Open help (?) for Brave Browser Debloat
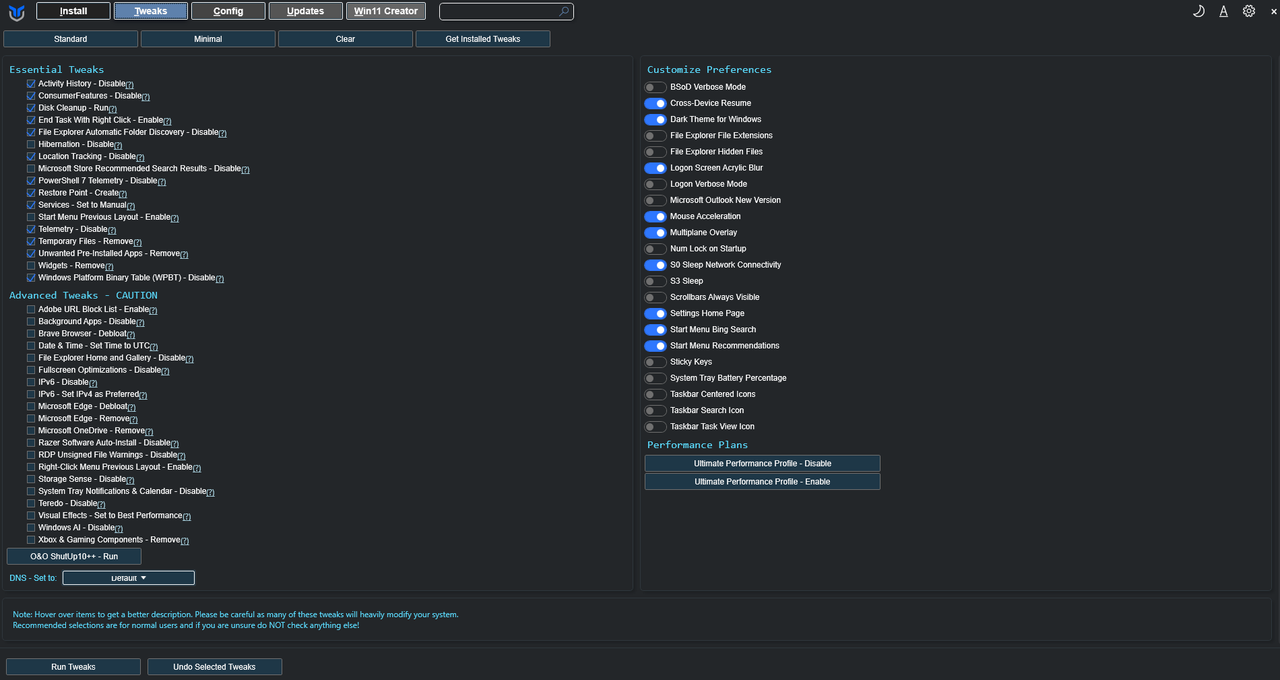This screenshot has width=1280, height=680. [133, 334]
